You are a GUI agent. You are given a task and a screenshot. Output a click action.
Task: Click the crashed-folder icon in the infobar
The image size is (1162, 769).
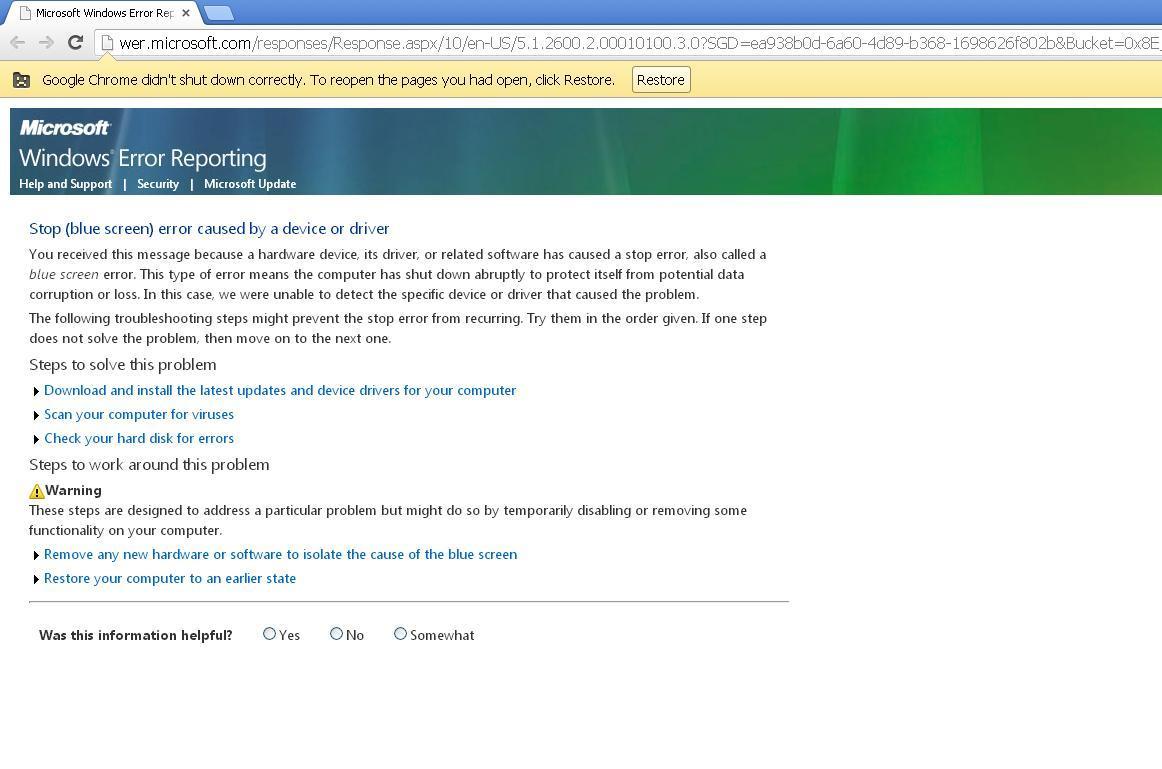pyautogui.click(x=21, y=80)
